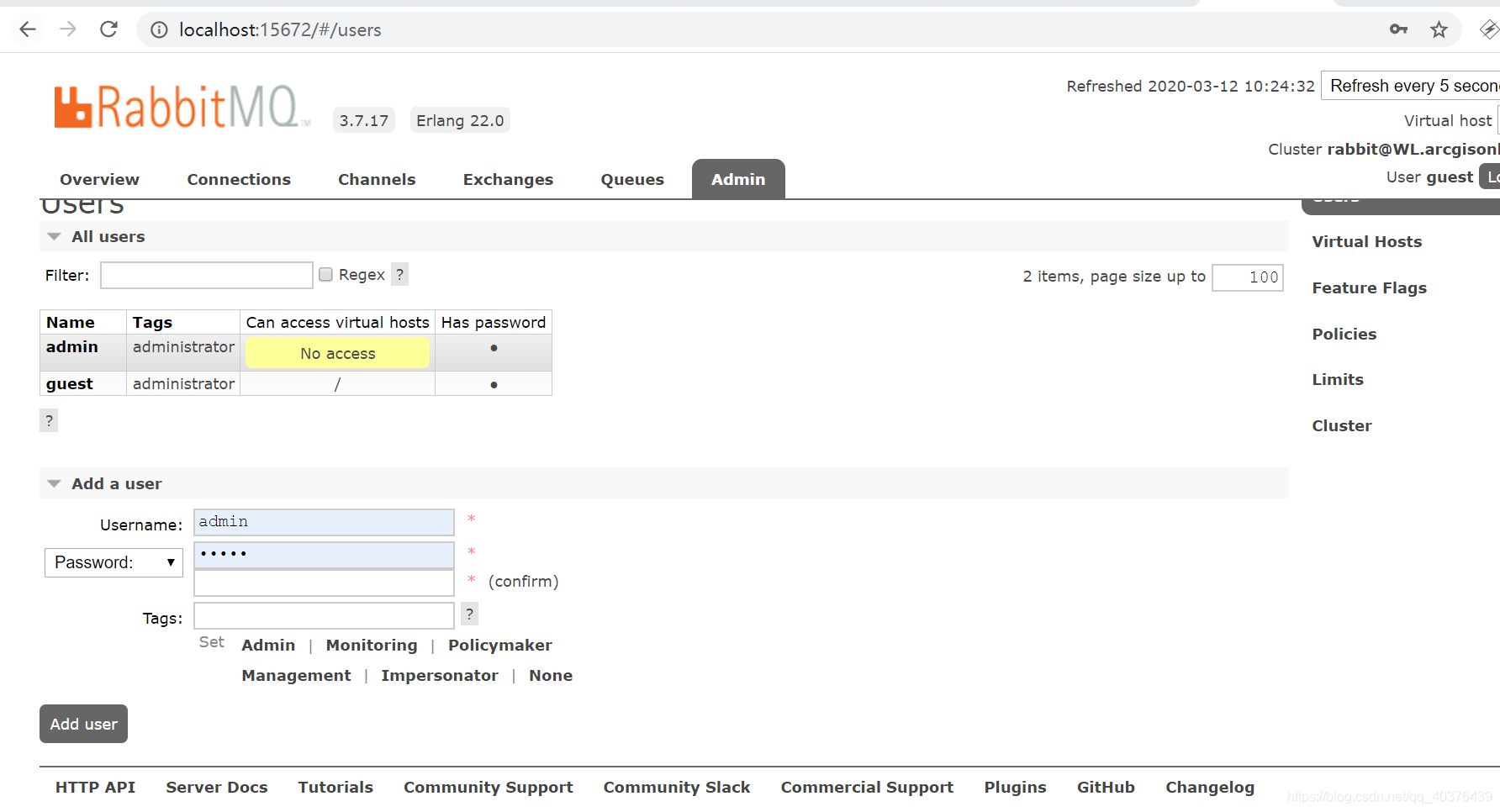Viewport: 1500px width, 812px height.
Task: Select the Admin tab
Action: pyautogui.click(x=738, y=179)
